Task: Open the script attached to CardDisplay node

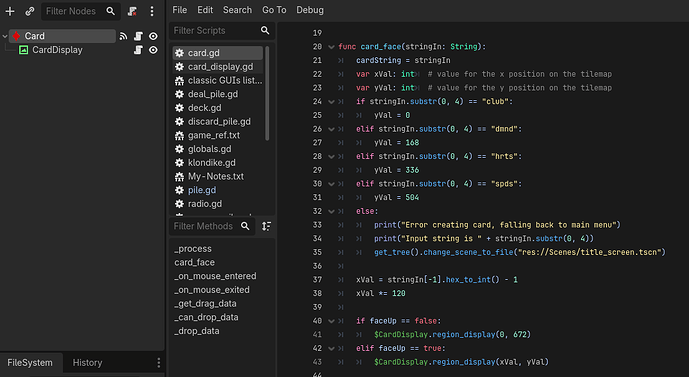Action: 138,50
